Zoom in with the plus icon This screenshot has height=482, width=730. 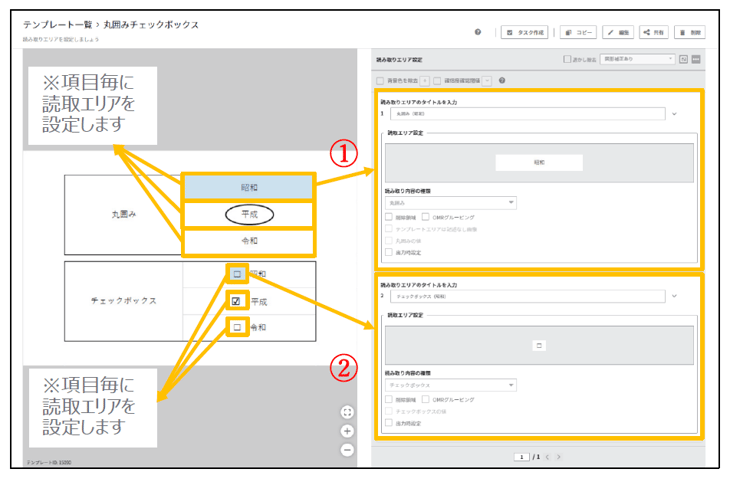[347, 431]
